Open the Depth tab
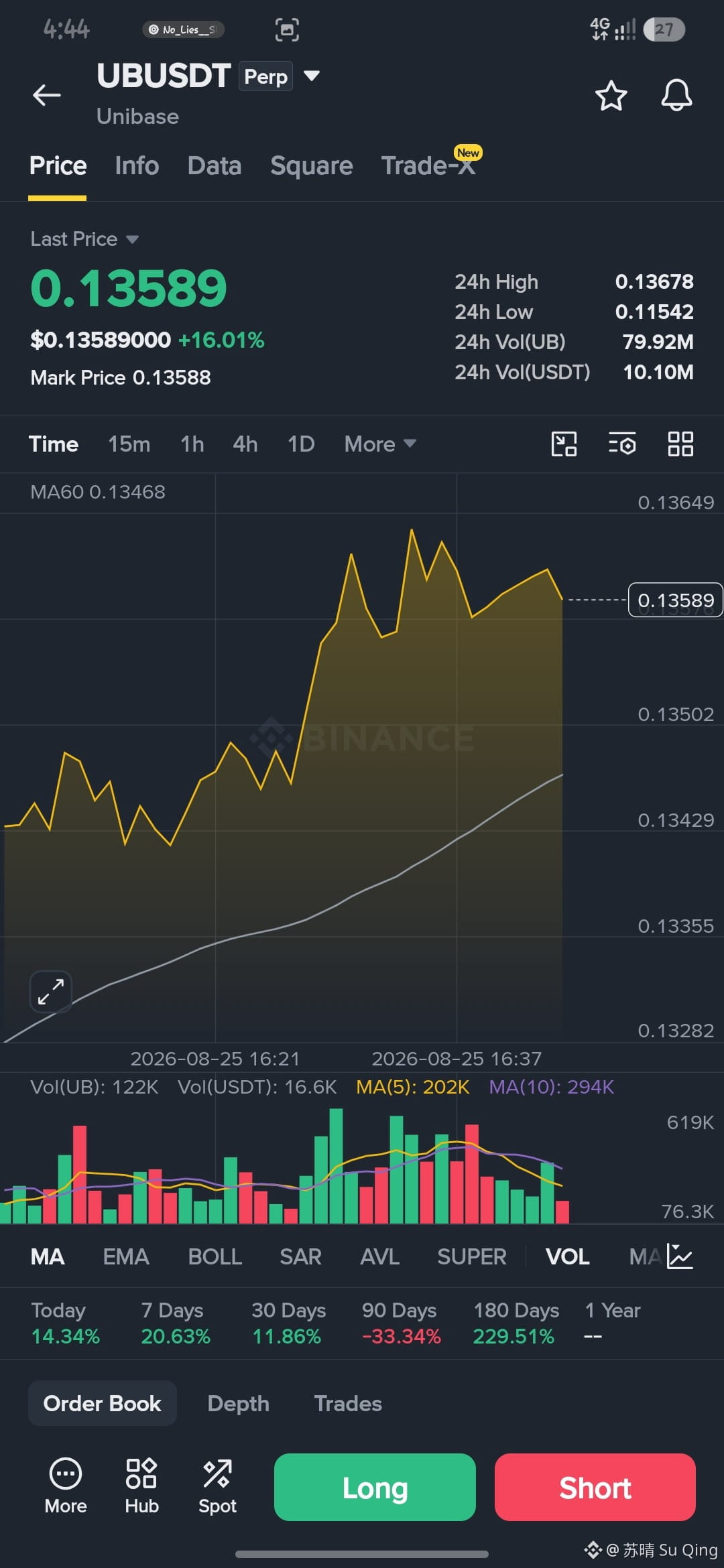Image resolution: width=724 pixels, height=1568 pixels. pyautogui.click(x=238, y=1403)
